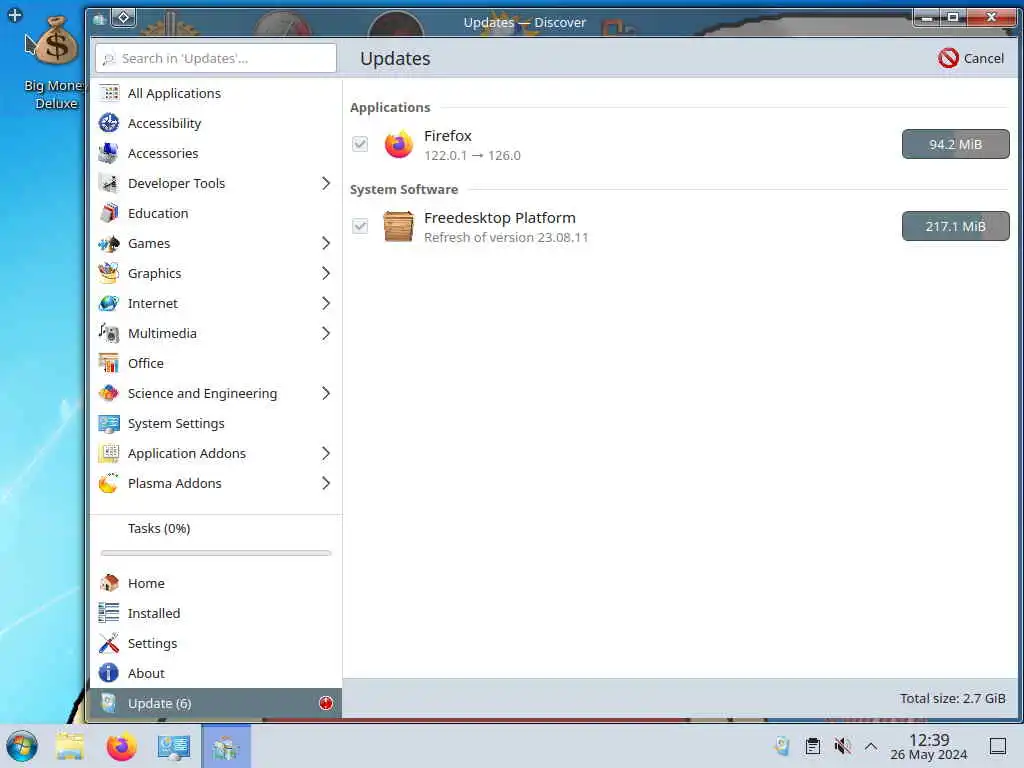Click the window pin icon in titlebar
1024x768 pixels.
[x=124, y=18]
